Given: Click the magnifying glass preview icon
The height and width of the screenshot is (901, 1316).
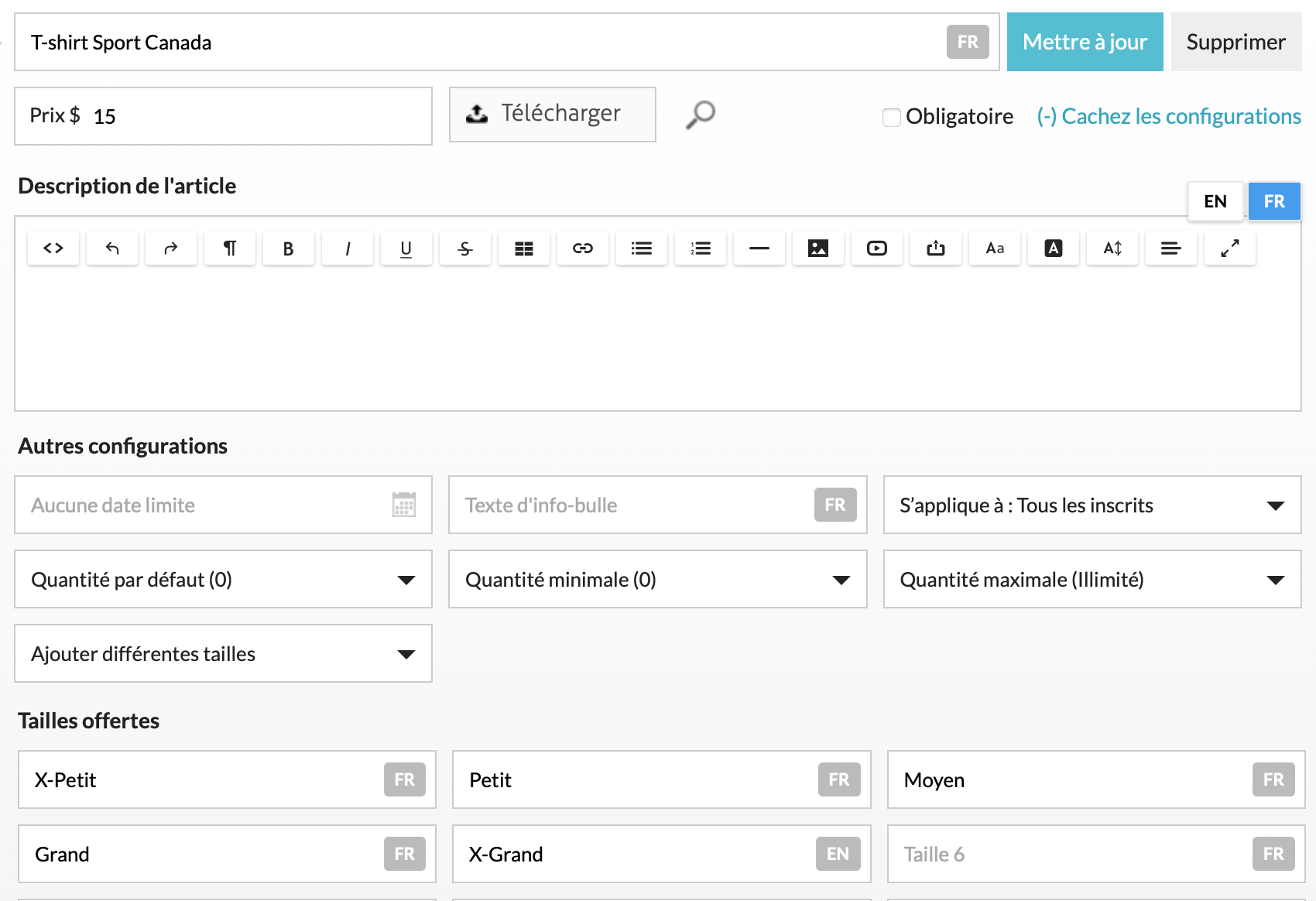Looking at the screenshot, I should point(701,115).
